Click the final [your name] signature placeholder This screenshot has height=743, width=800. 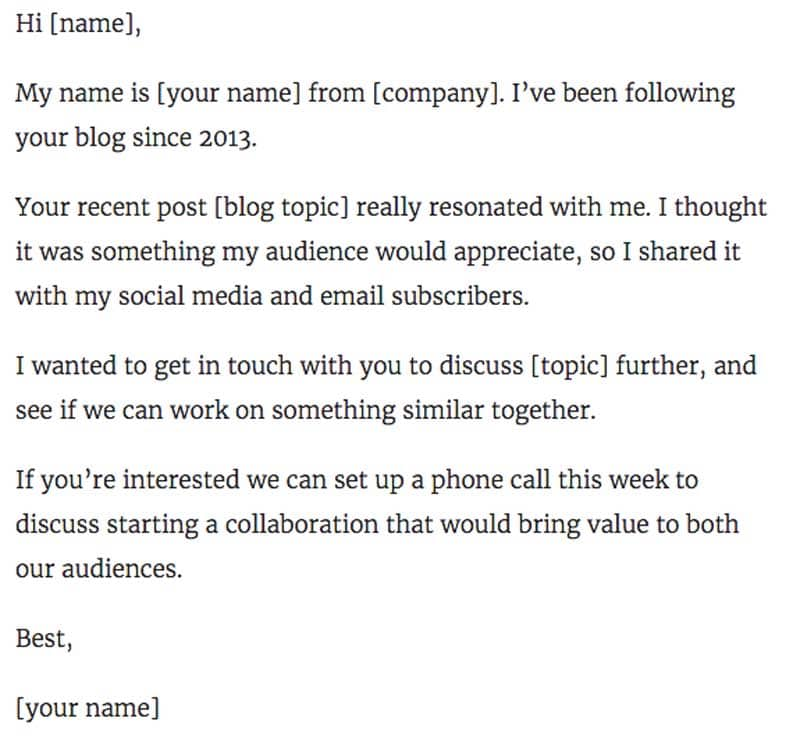(x=88, y=709)
